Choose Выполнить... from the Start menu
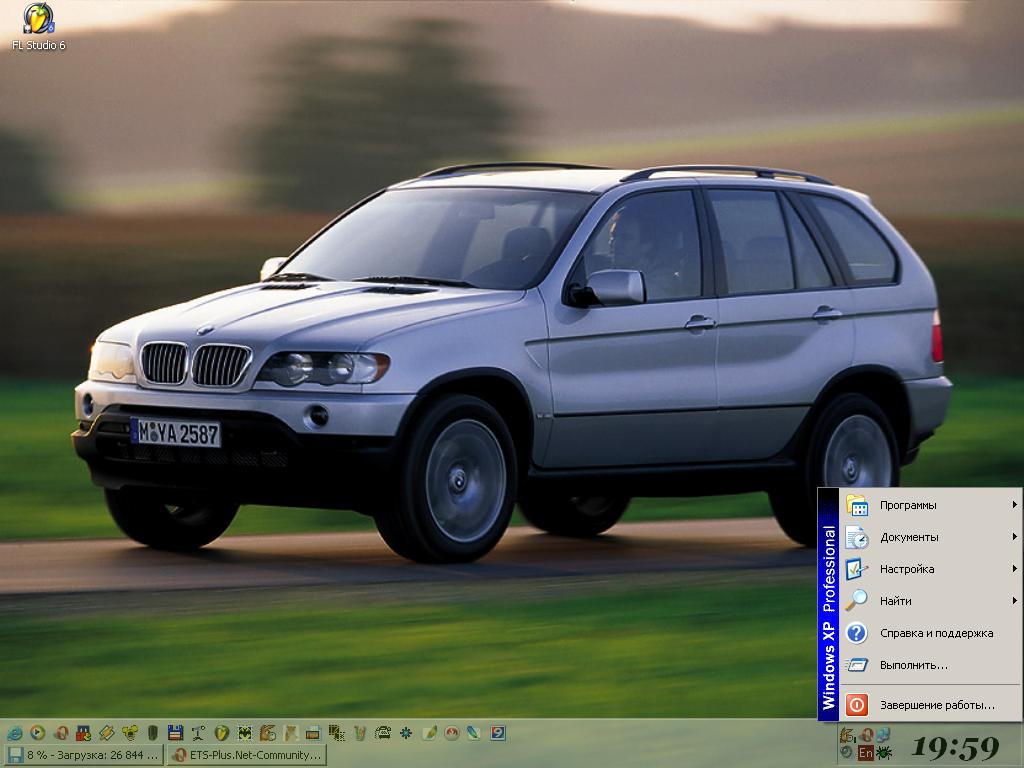The width and height of the screenshot is (1024, 768). point(913,665)
